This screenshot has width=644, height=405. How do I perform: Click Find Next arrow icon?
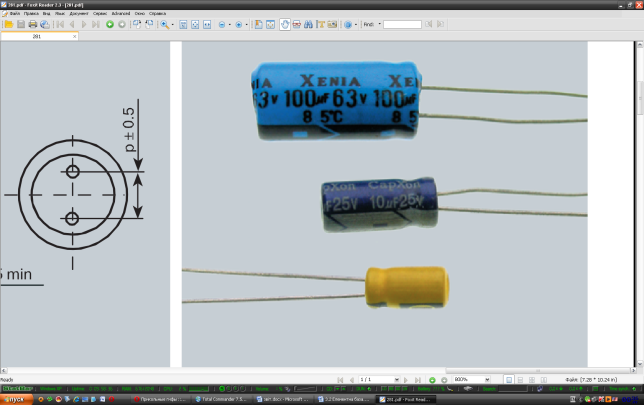tap(440, 24)
